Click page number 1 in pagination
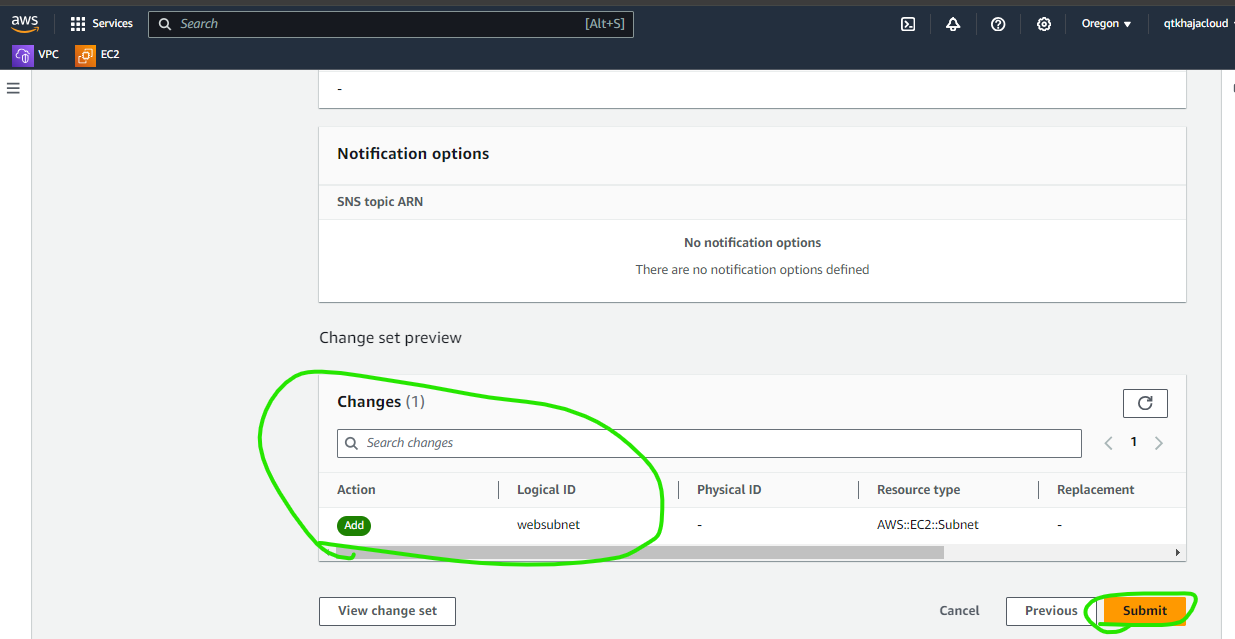The image size is (1235, 639). 1134,442
